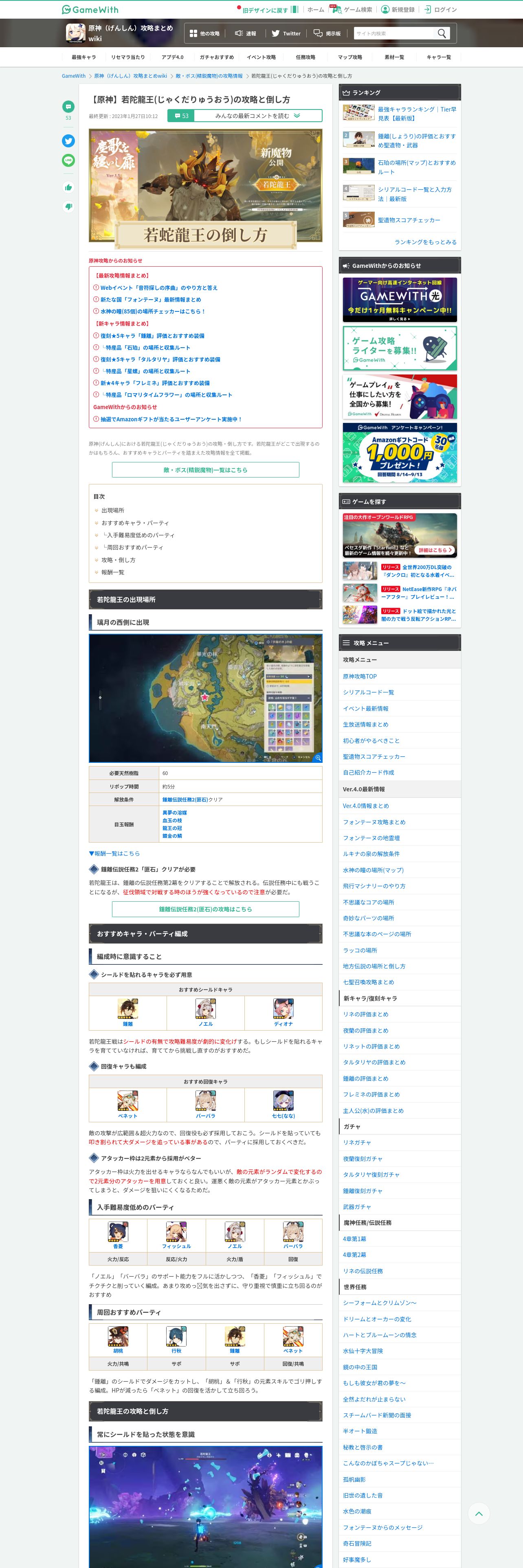Jump to 攻略・倒し方 in contents
Viewport: 523px width, 1568px height.
[x=118, y=560]
